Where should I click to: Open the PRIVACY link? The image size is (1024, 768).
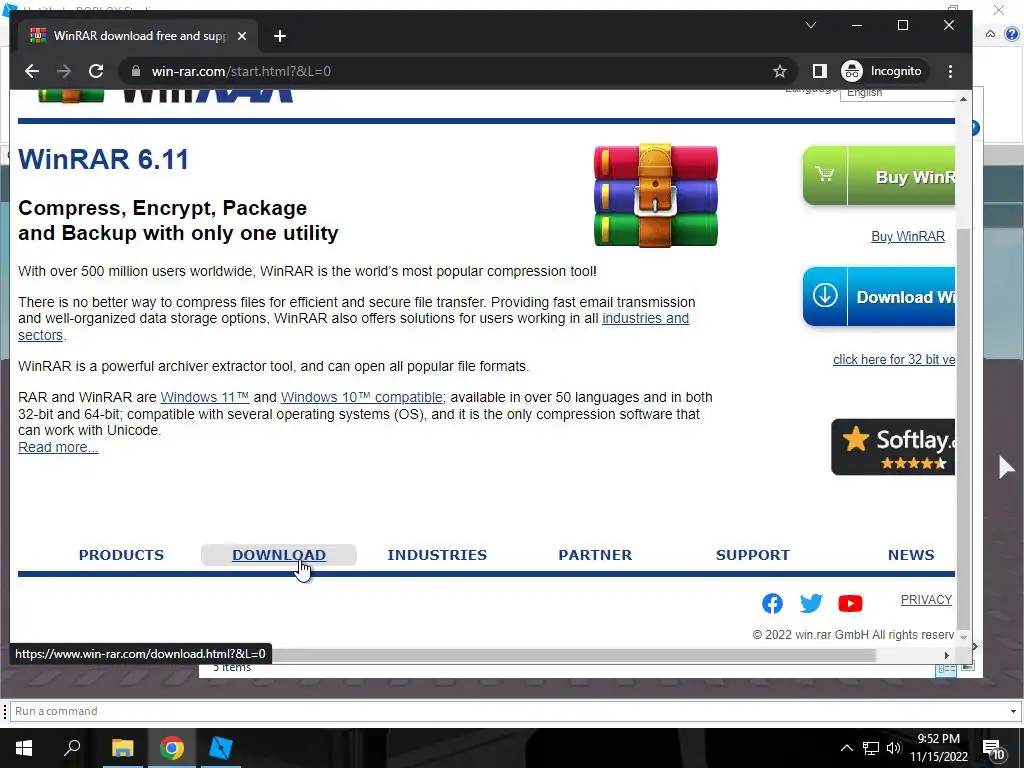point(926,600)
